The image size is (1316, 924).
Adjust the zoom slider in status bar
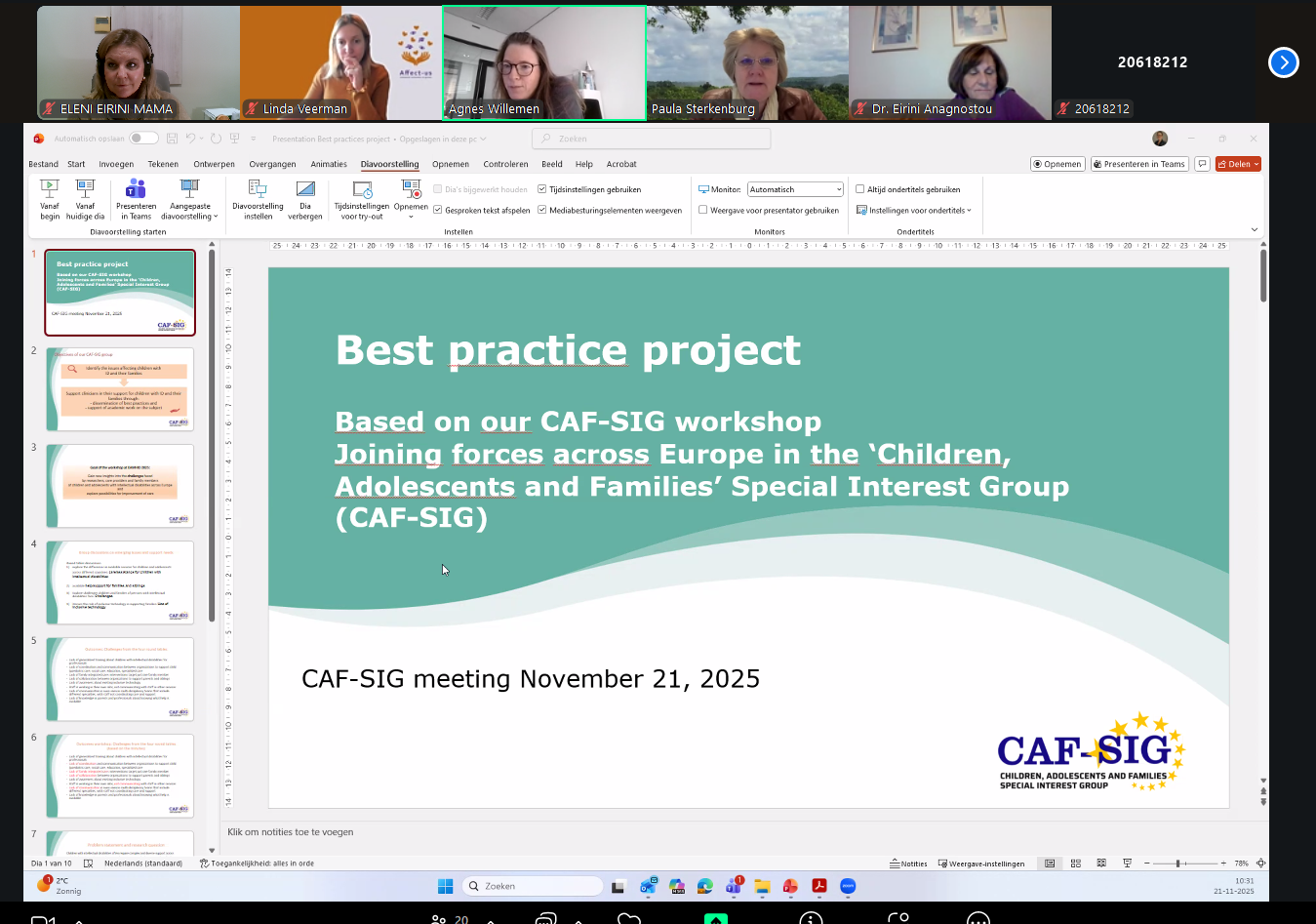[1178, 864]
